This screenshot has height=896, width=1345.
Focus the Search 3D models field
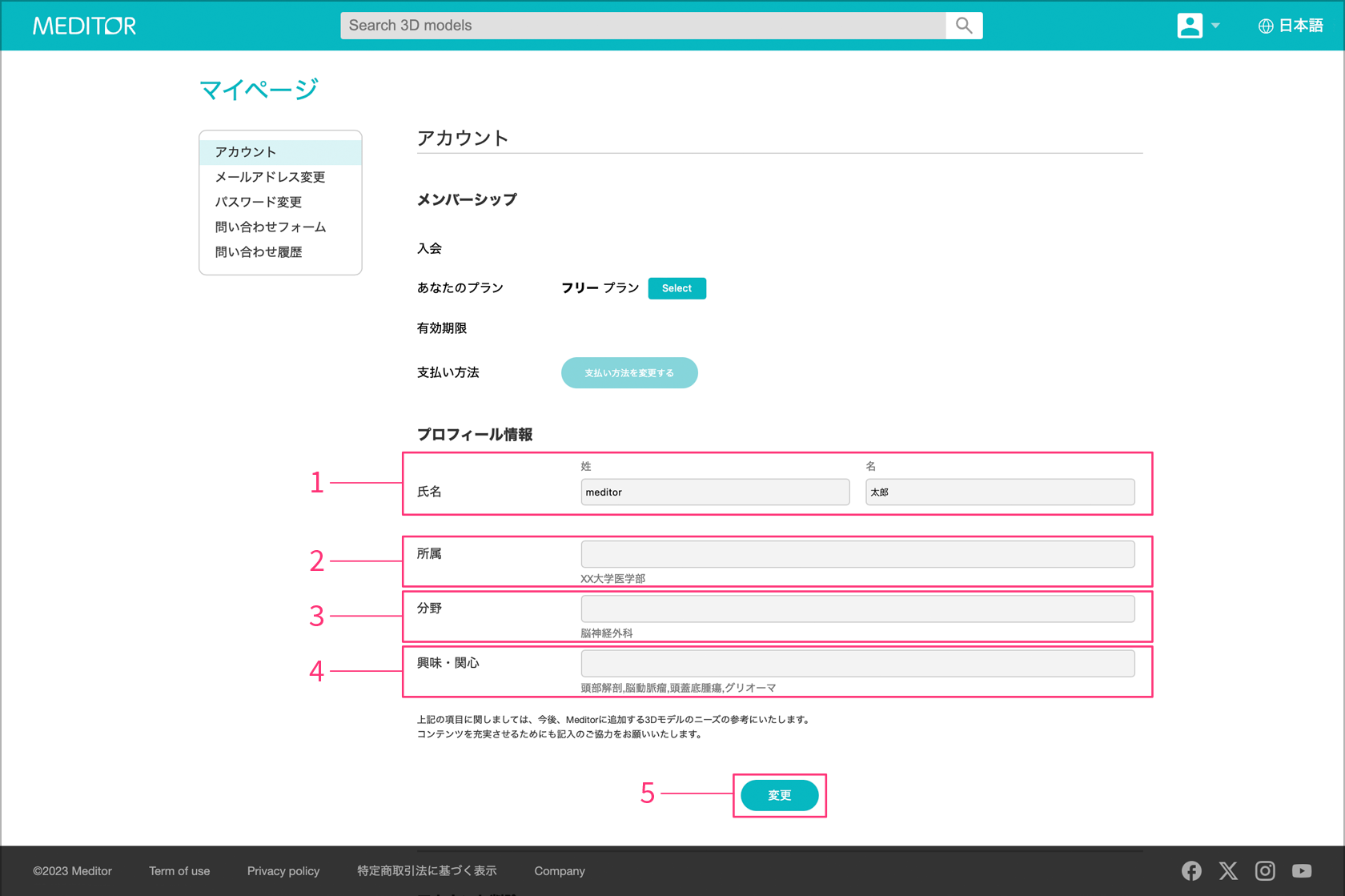[x=643, y=26]
